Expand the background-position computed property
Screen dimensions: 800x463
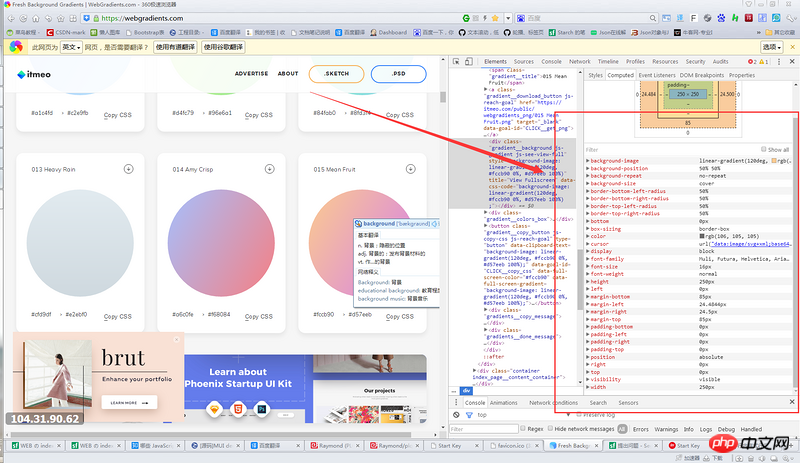tap(588, 168)
